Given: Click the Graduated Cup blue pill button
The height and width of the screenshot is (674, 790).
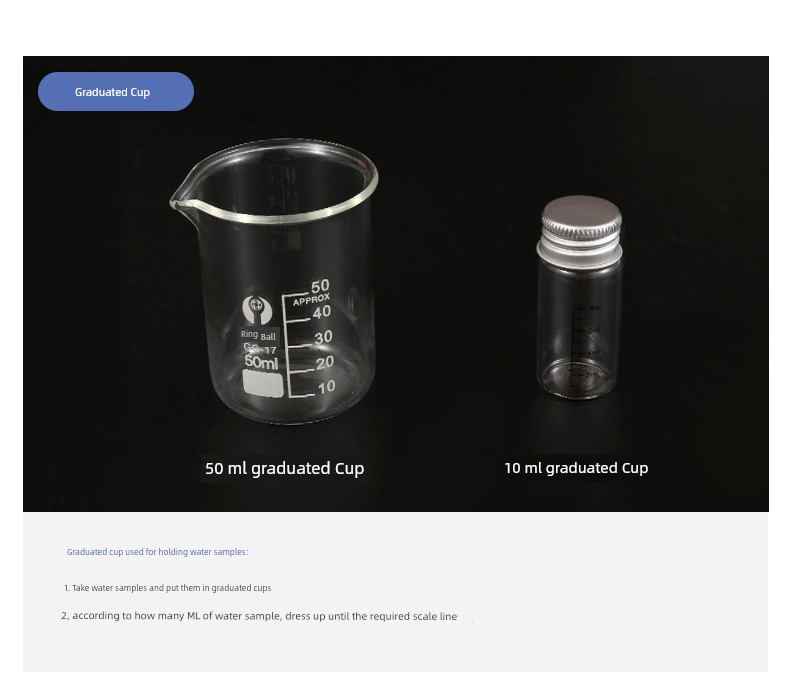Looking at the screenshot, I should pyautogui.click(x=115, y=92).
